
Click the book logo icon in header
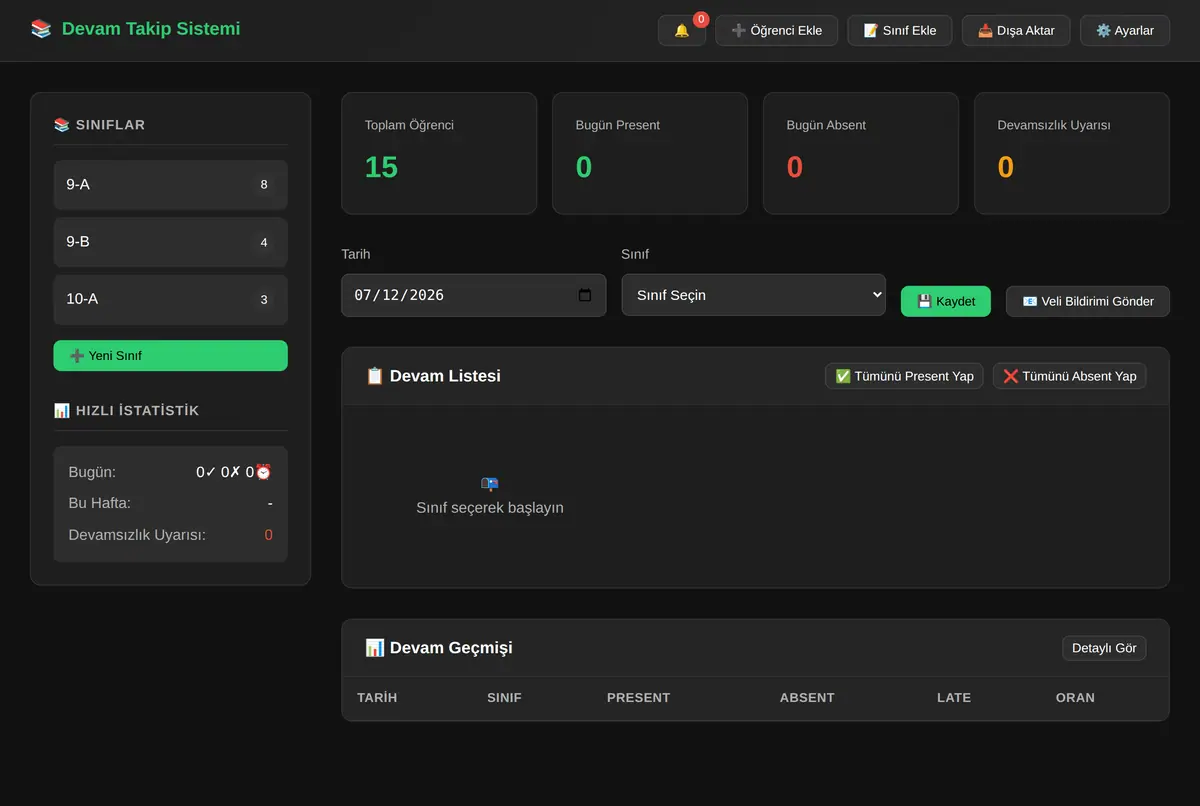pyautogui.click(x=41, y=29)
